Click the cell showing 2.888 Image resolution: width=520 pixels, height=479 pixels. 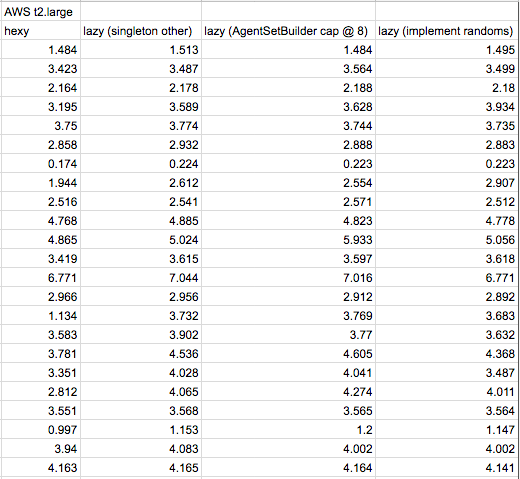(x=288, y=145)
